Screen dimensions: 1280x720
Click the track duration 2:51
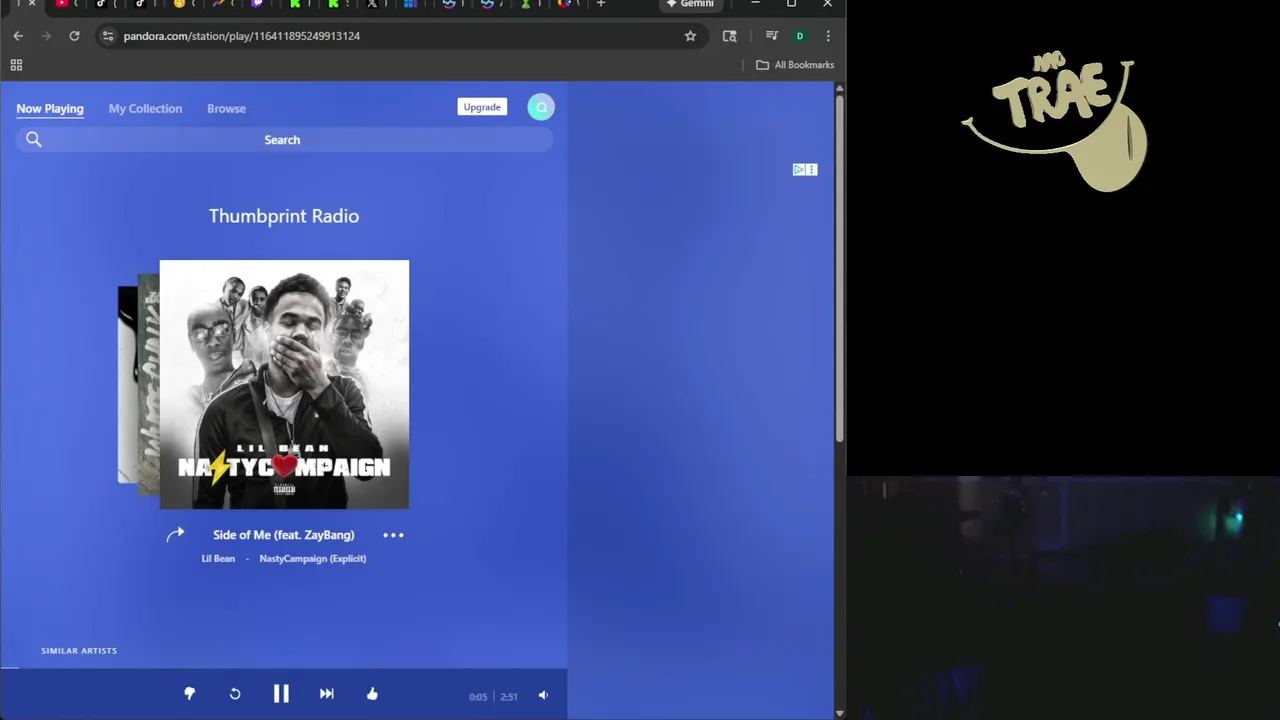coord(509,697)
